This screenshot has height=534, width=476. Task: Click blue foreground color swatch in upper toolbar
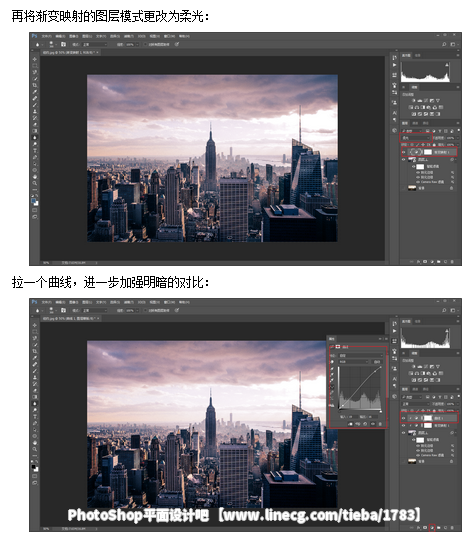[33, 201]
